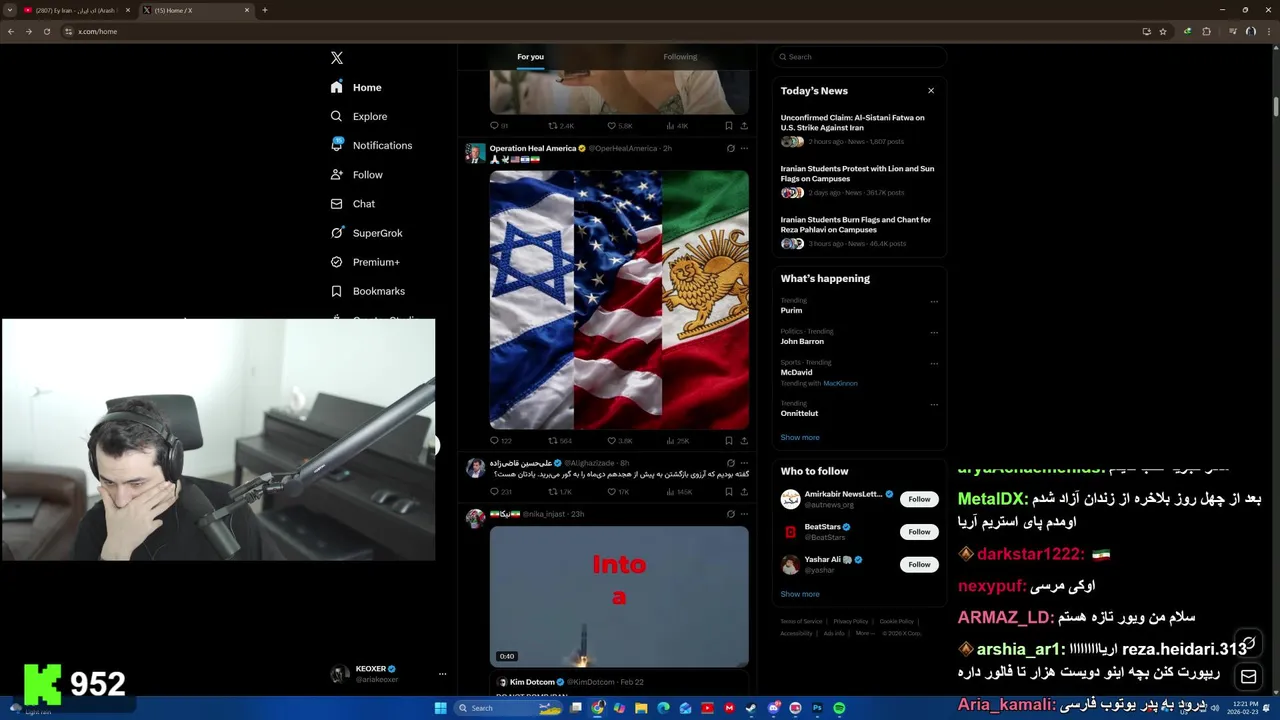Switch to the For you tab
The width and height of the screenshot is (1280, 720).
530,57
